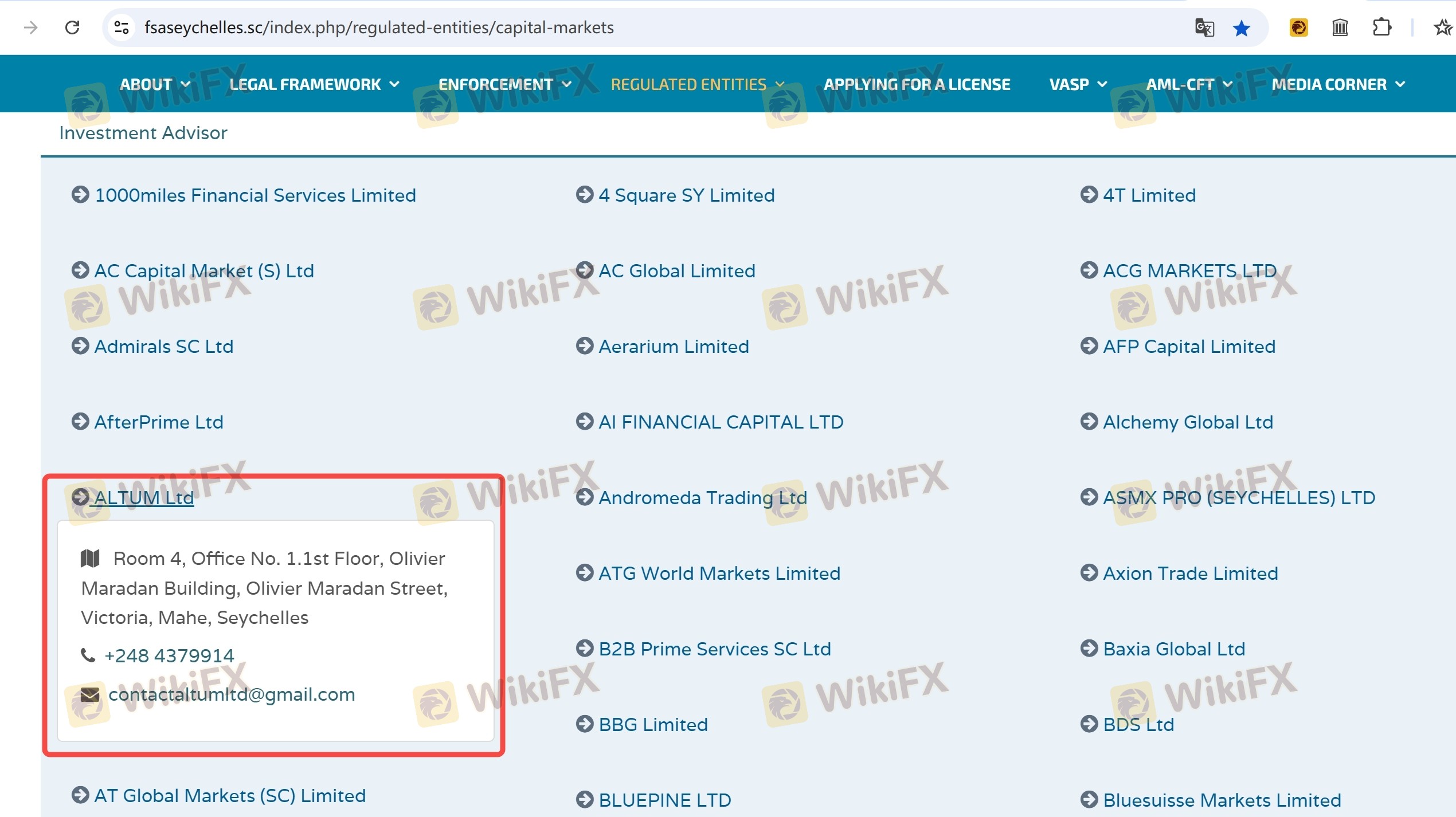Click the contactaltumltd@gmail.com email link
This screenshot has width=1456, height=817.
pos(232,694)
